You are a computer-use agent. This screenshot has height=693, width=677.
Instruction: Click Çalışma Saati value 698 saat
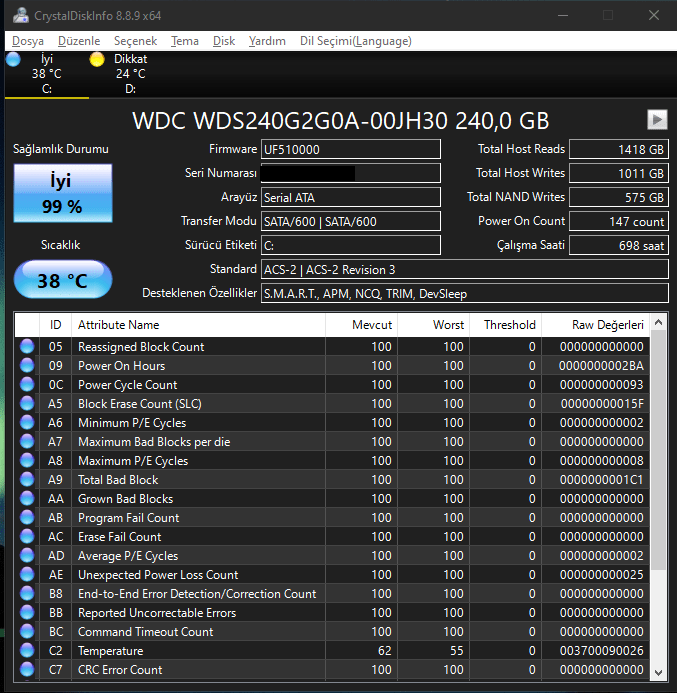(619, 245)
